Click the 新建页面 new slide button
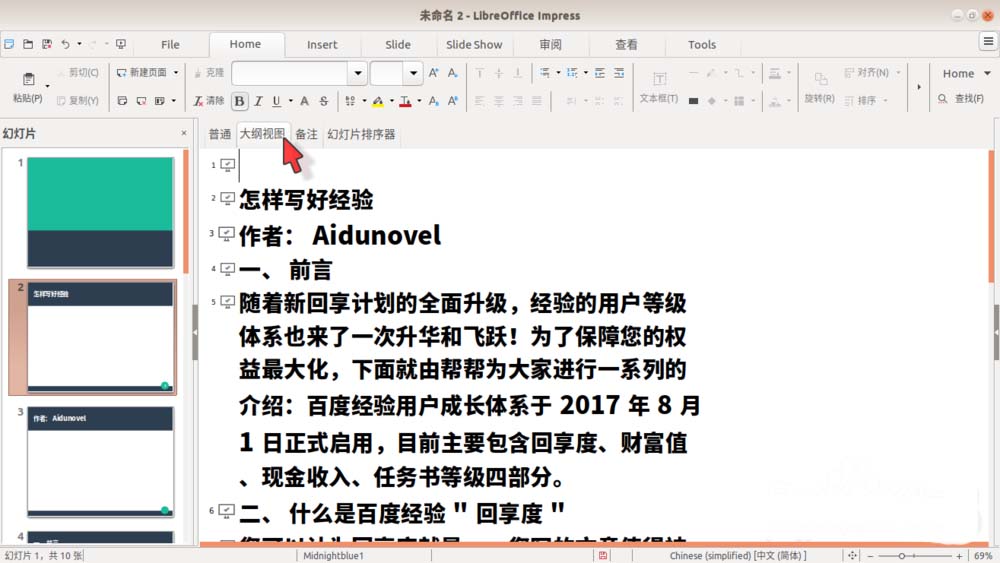This screenshot has height=563, width=1000. [x=142, y=73]
